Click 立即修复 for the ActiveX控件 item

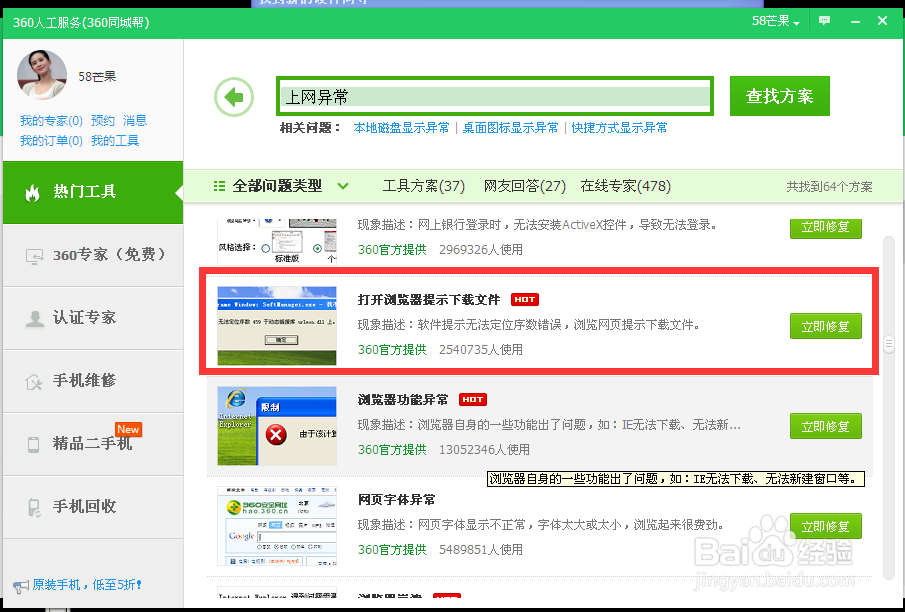[826, 228]
